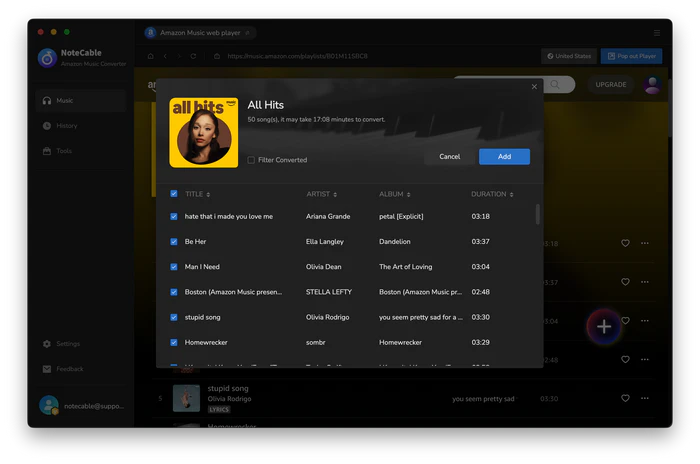Click the 'petal [Explicit]' album cell

click(x=401, y=216)
